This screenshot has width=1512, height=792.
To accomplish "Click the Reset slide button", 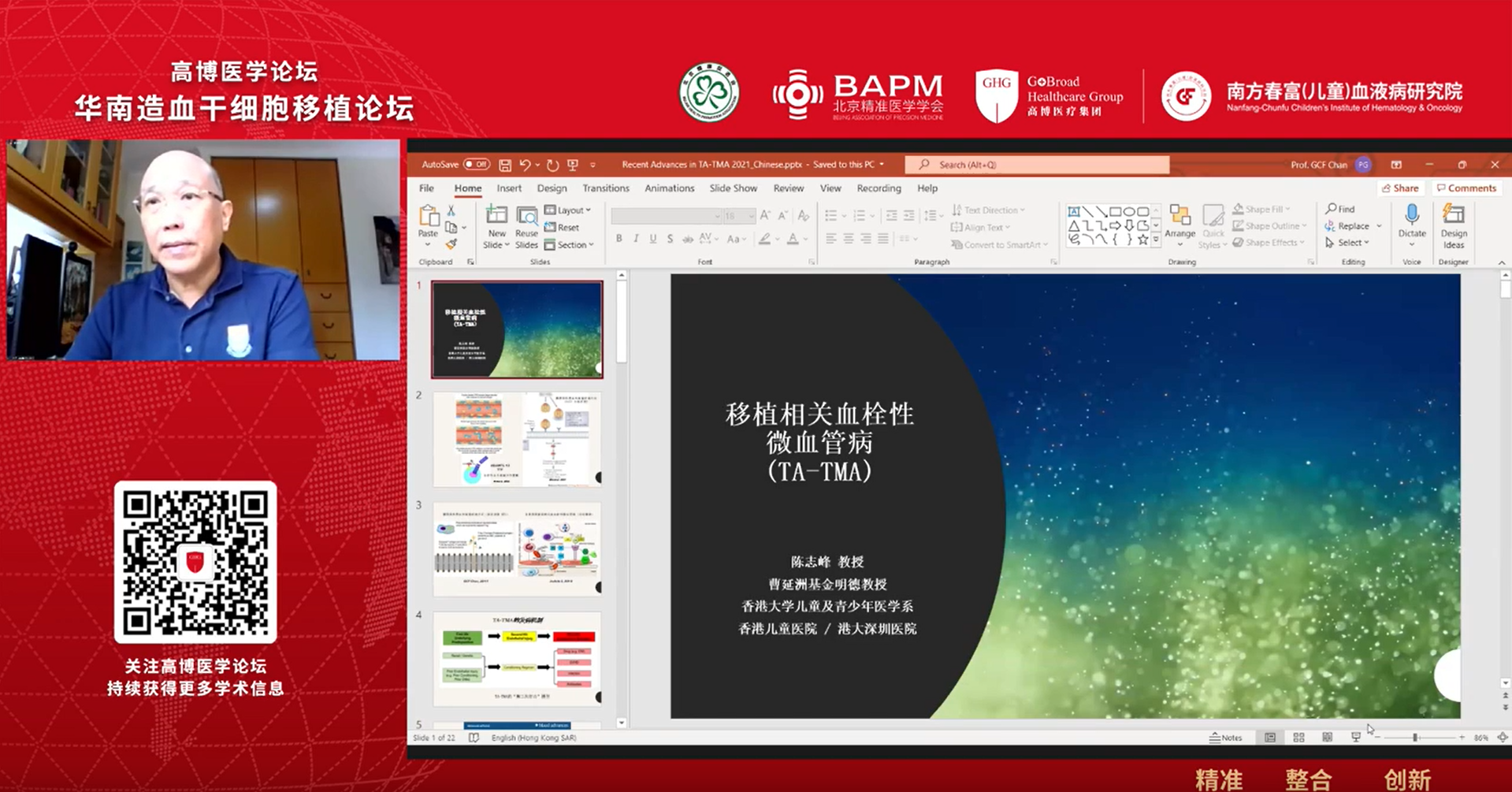I will point(562,227).
